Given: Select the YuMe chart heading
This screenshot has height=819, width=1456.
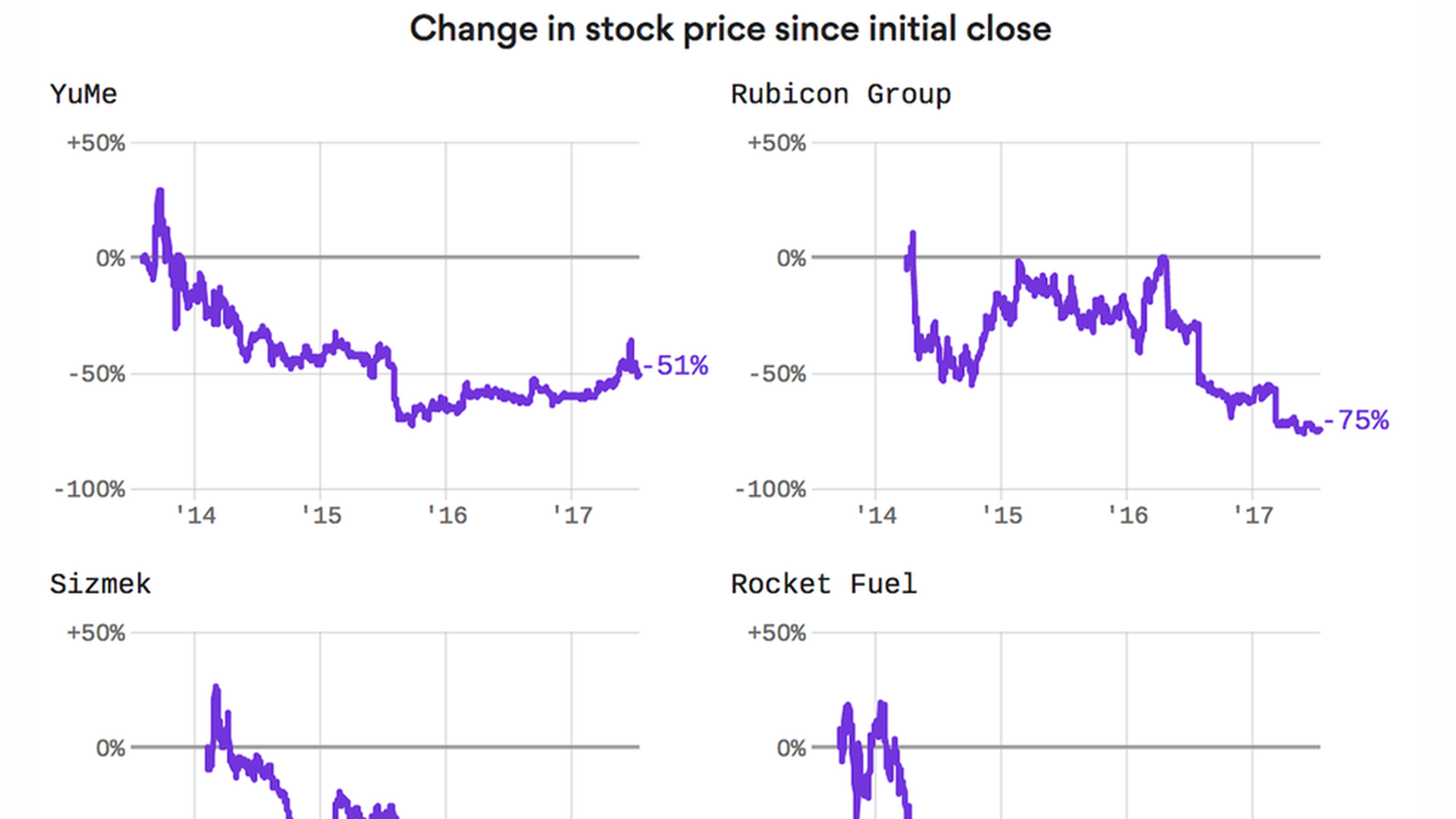Looking at the screenshot, I should point(83,95).
